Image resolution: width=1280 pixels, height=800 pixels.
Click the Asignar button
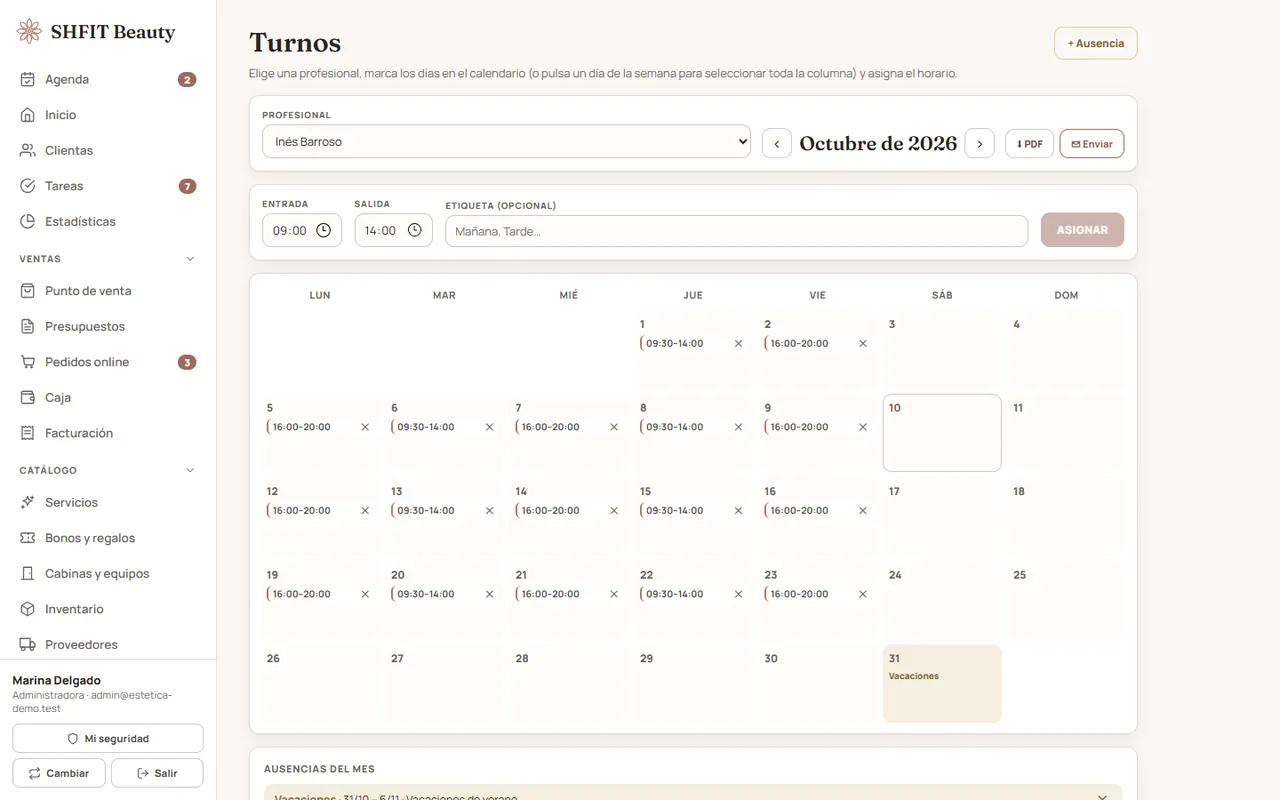pyautogui.click(x=1082, y=230)
